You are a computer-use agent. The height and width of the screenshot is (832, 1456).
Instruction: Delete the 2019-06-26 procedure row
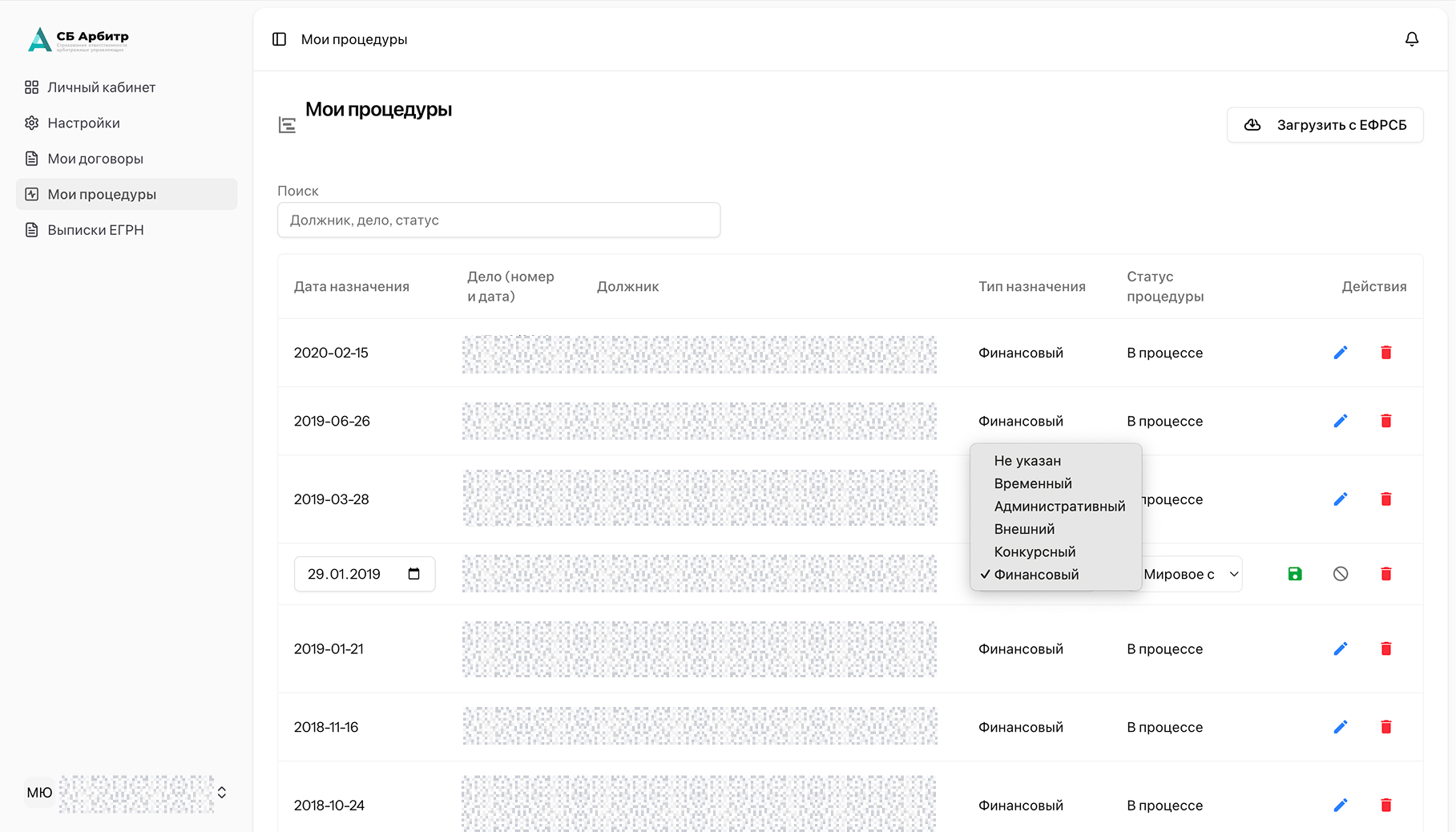point(1386,421)
